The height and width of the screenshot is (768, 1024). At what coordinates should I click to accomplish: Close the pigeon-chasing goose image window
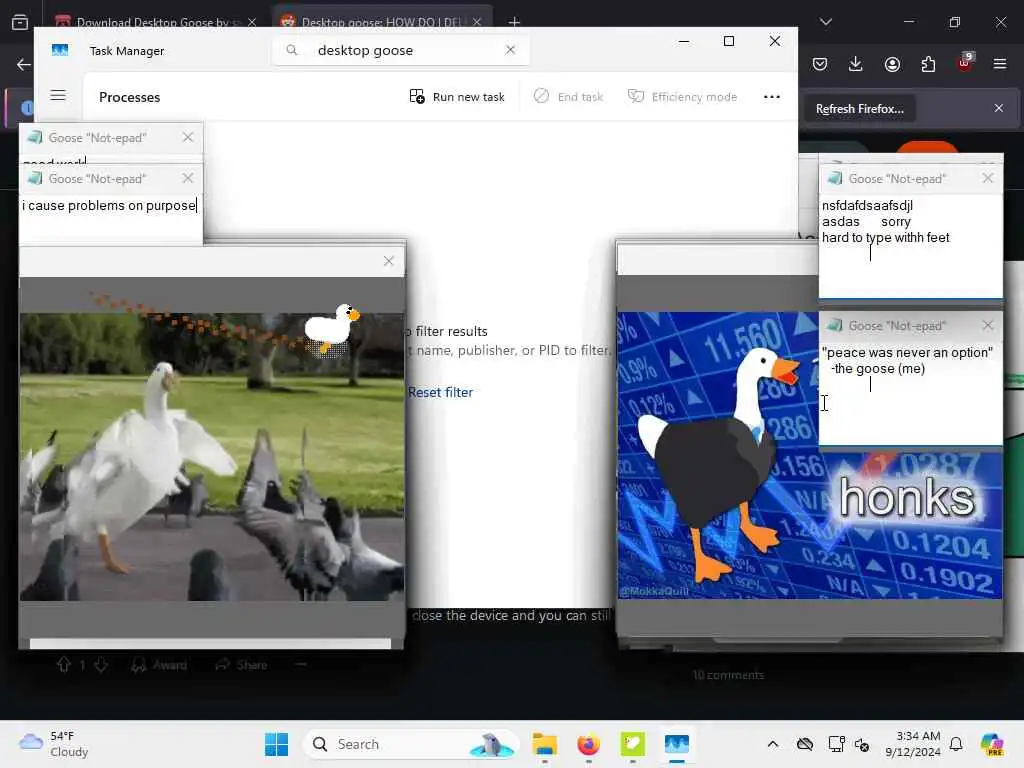click(x=389, y=261)
